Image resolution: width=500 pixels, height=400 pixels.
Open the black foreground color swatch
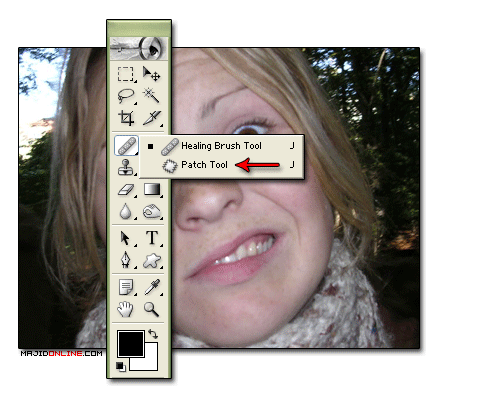click(x=131, y=344)
